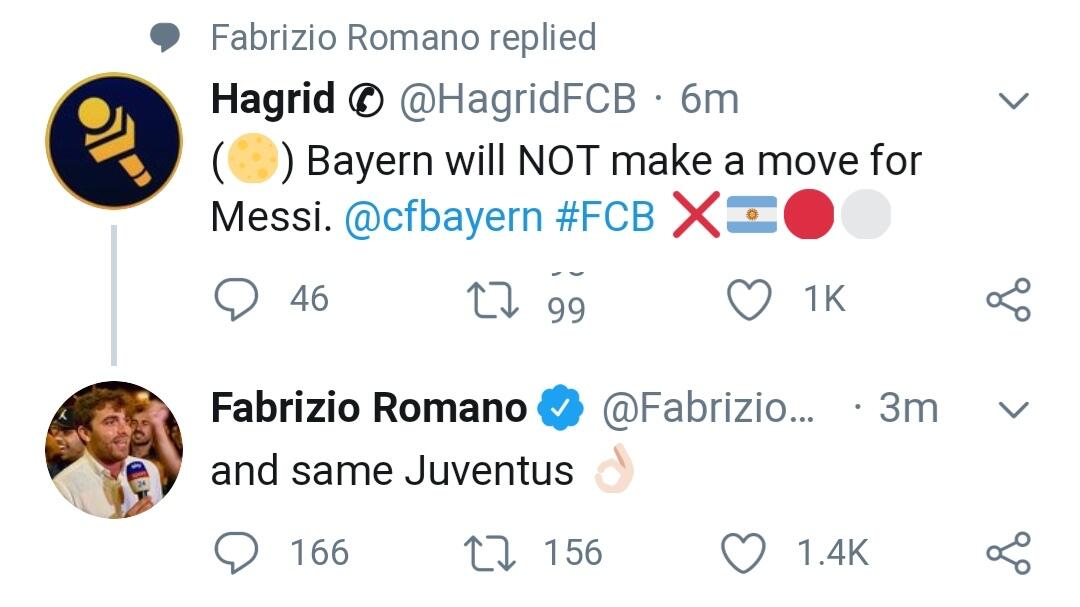Click the 'Fabrizio Romano replied' header

pos(403,38)
